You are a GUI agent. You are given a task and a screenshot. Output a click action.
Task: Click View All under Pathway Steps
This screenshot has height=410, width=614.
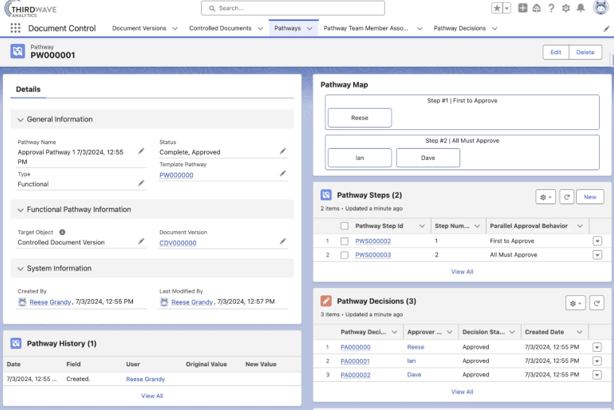coord(462,272)
